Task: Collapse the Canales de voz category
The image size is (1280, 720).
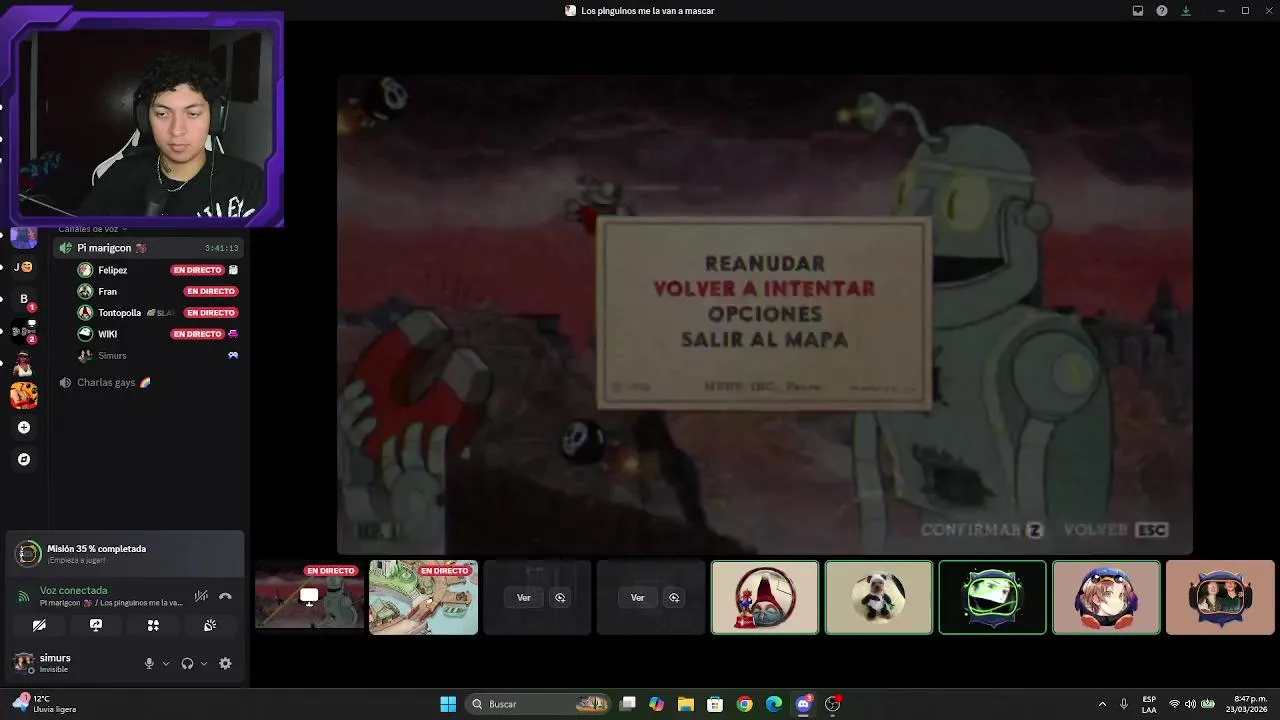Action: pyautogui.click(x=92, y=229)
